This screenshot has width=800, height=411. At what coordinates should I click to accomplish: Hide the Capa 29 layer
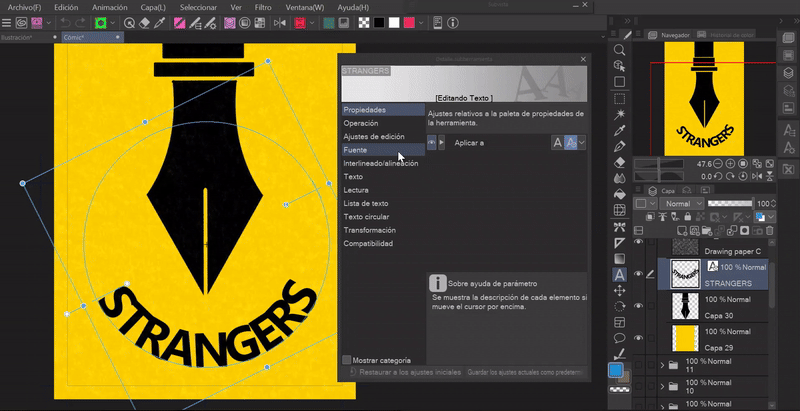tap(638, 338)
